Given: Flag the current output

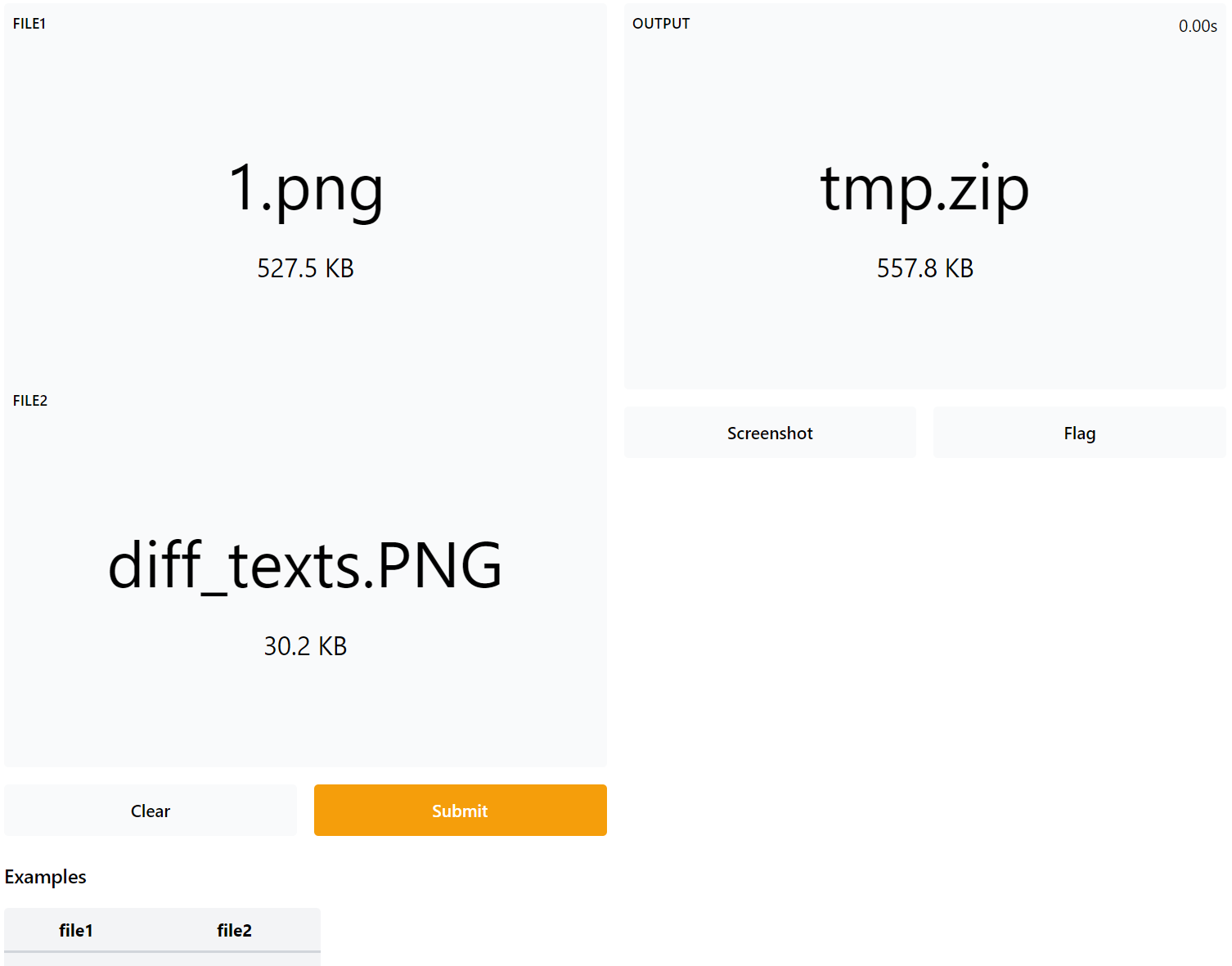Looking at the screenshot, I should tap(1079, 433).
